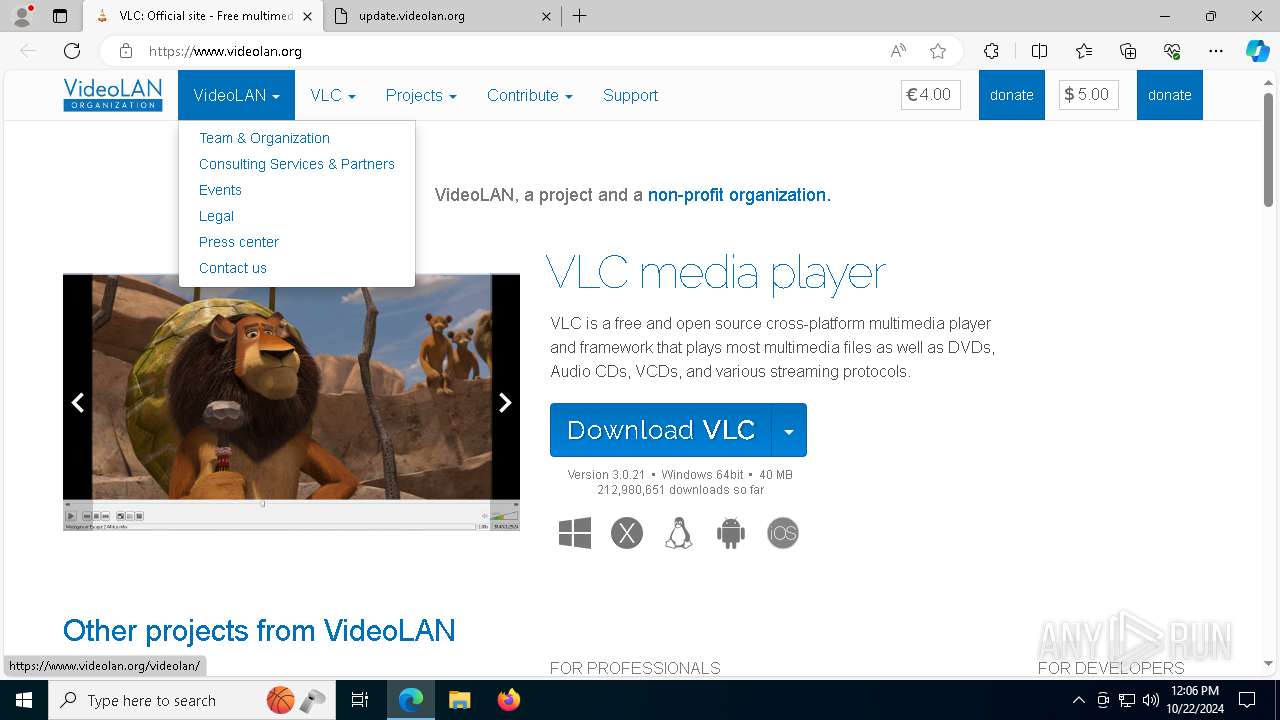1280x720 pixels.
Task: Open Browser essentials heart icon
Action: click(1172, 51)
